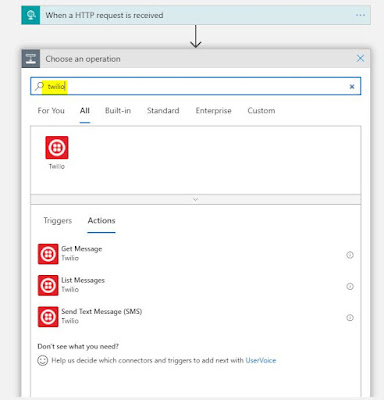
Task: Show info for Send Text Message (SMS)
Action: pos(350,318)
